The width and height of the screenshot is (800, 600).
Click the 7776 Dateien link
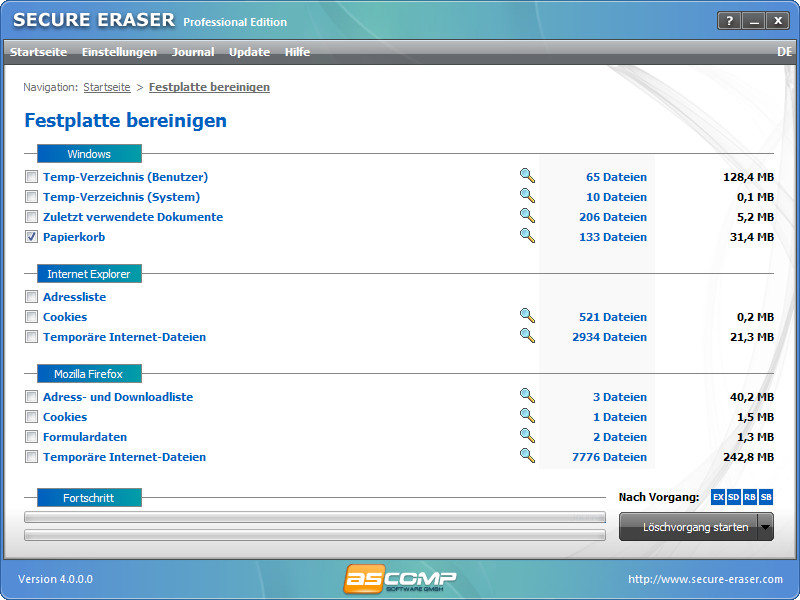pos(609,457)
